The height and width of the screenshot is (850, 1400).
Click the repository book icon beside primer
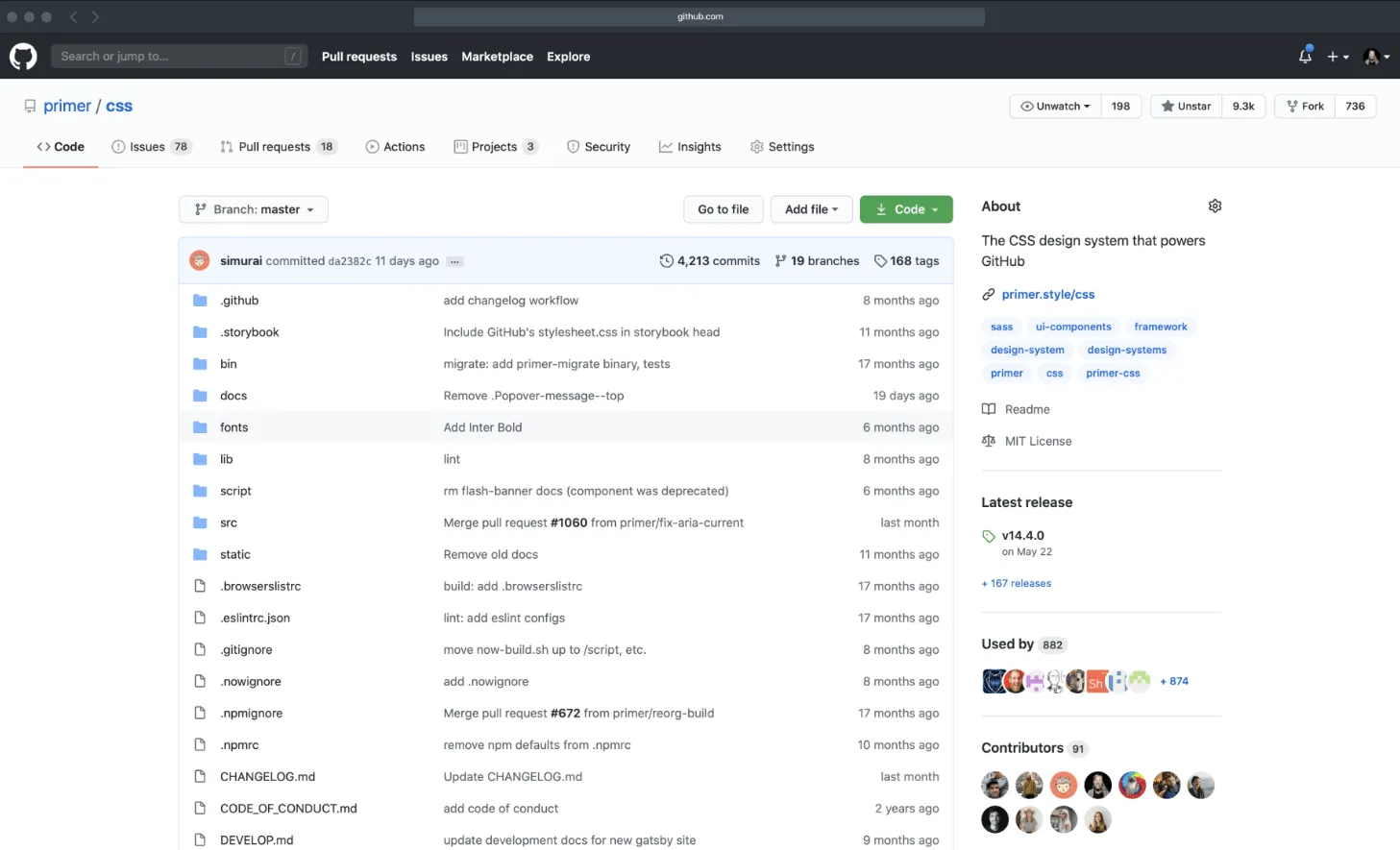point(30,107)
